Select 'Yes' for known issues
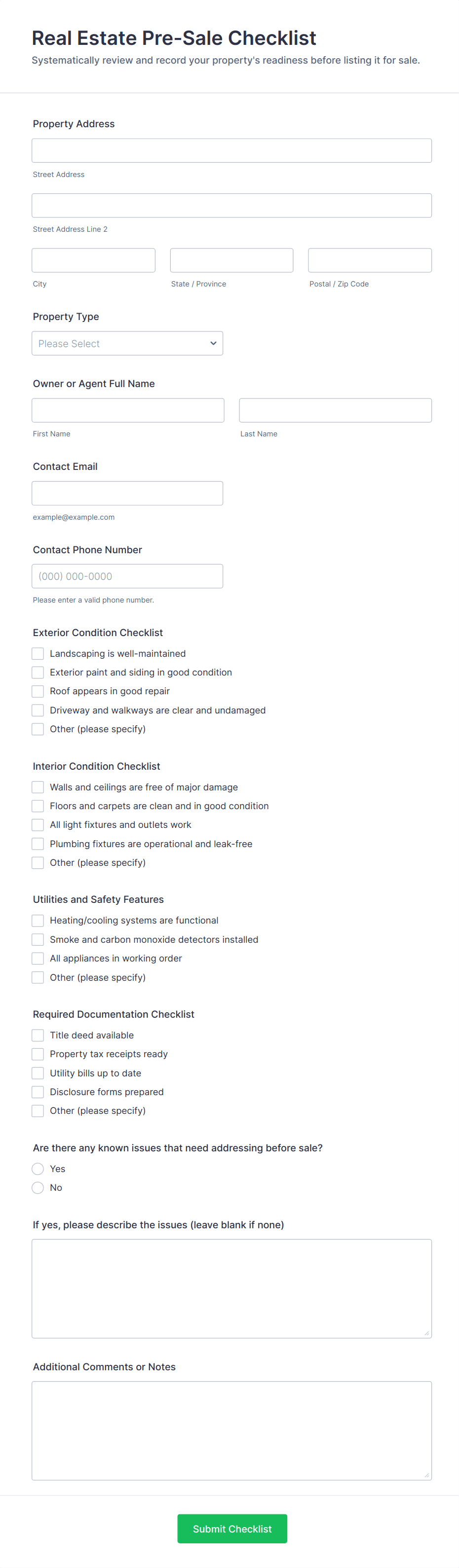 coord(38,1169)
